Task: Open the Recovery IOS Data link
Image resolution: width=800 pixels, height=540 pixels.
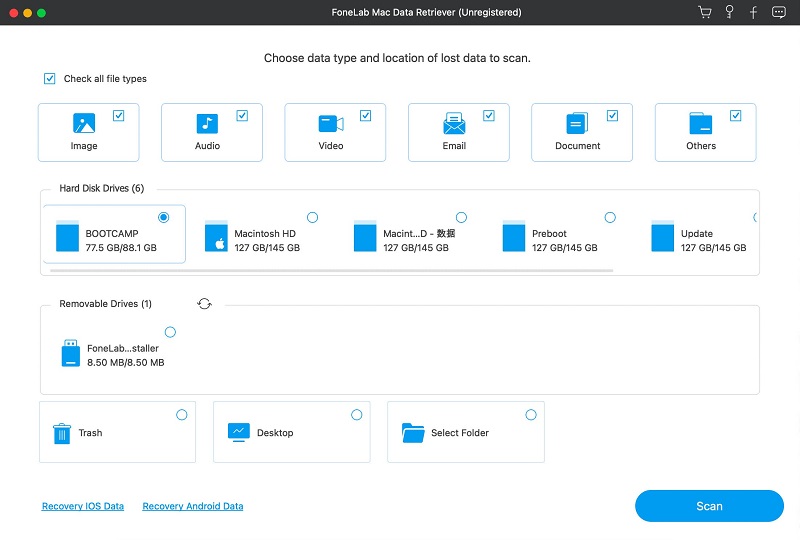Action: tap(83, 506)
